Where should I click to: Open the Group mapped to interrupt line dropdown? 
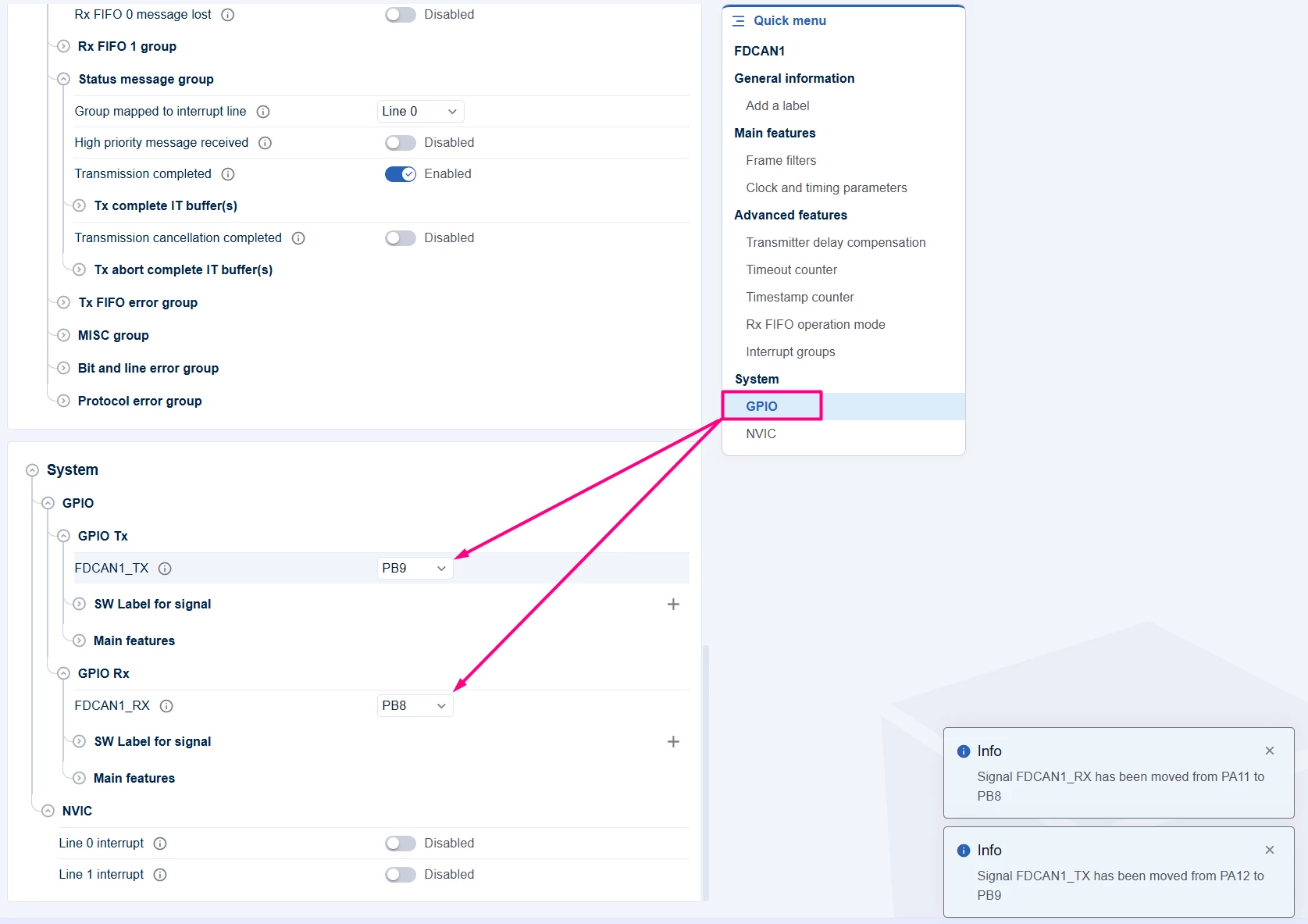pyautogui.click(x=420, y=112)
